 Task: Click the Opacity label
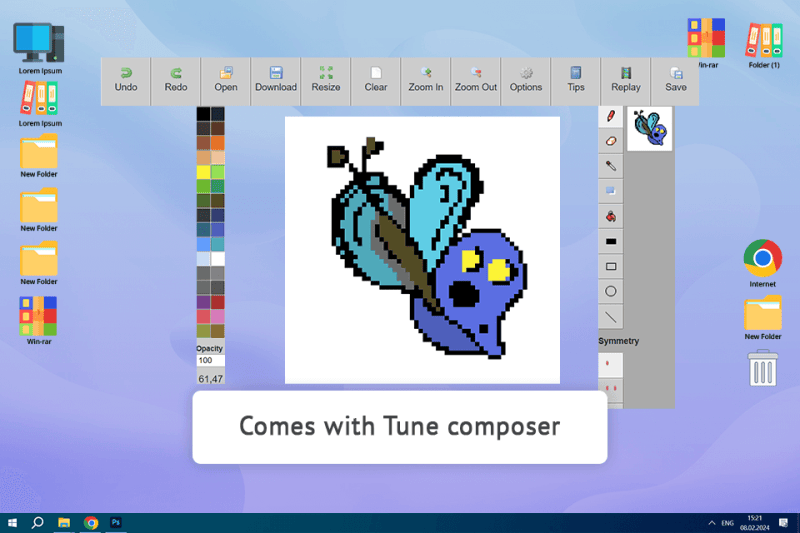click(x=209, y=348)
